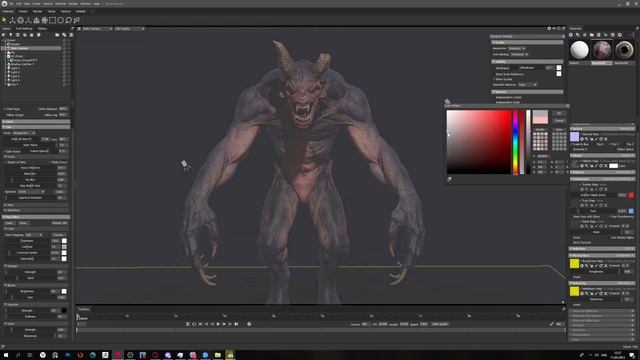640x360 pixels.
Task: Click the folder icon in Materials toolbar
Action: (x=591, y=35)
